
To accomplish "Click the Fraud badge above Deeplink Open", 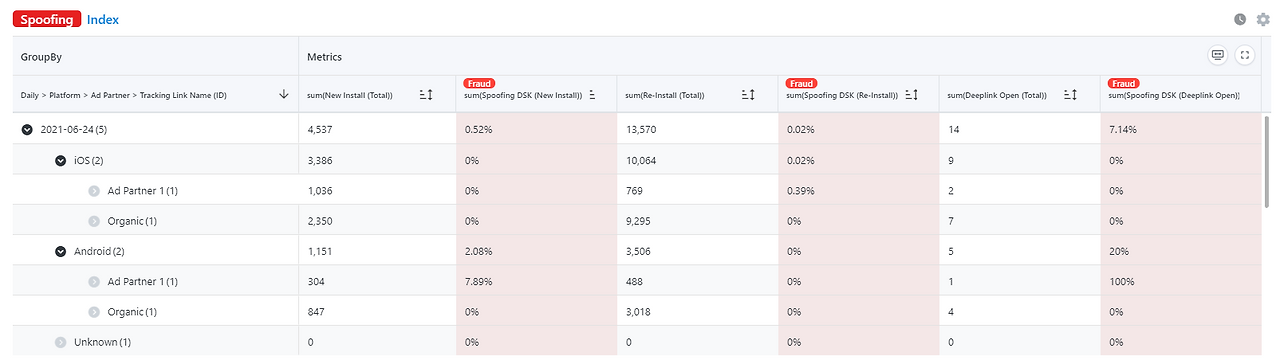I will point(1125,83).
